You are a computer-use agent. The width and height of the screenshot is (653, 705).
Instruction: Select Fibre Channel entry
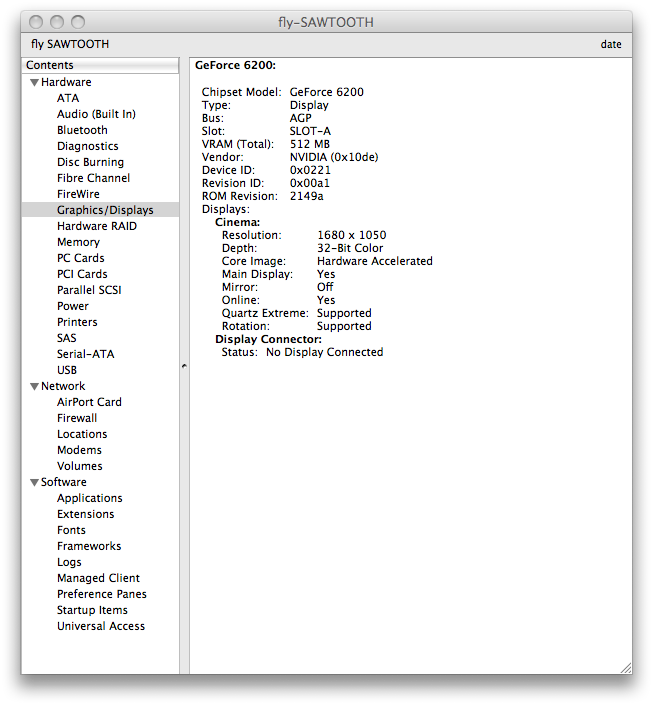[94, 178]
